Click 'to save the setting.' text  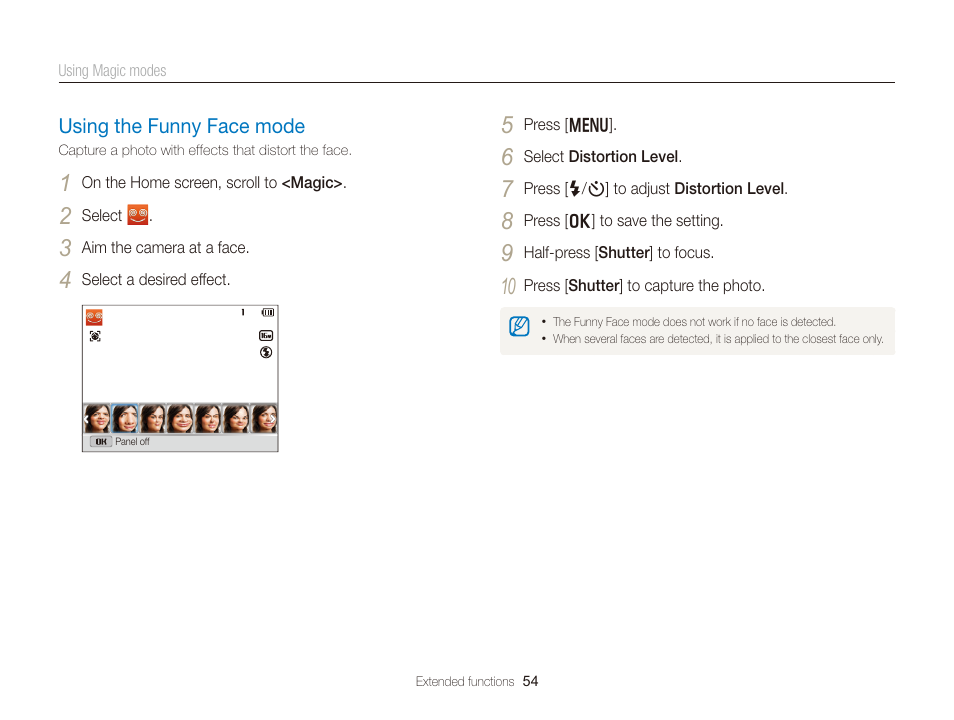tap(661, 220)
